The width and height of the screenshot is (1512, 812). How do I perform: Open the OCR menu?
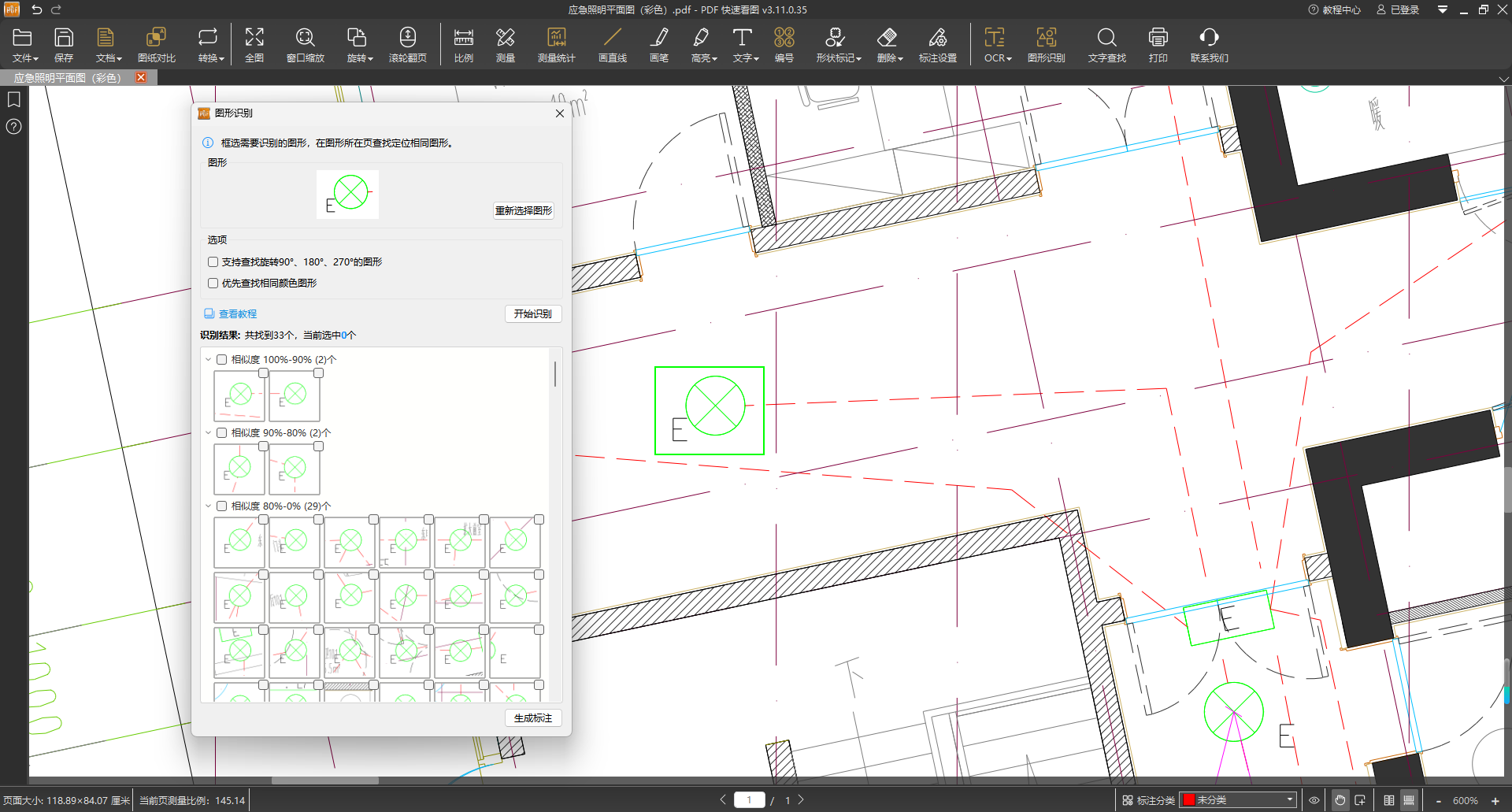pyautogui.click(x=997, y=44)
